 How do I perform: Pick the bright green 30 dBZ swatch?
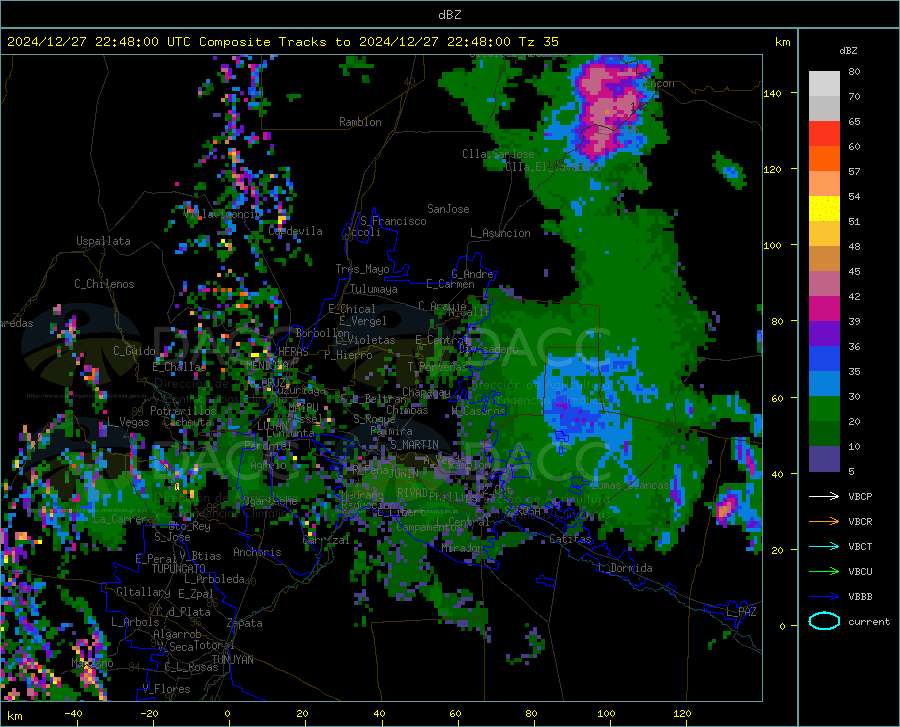[824, 409]
